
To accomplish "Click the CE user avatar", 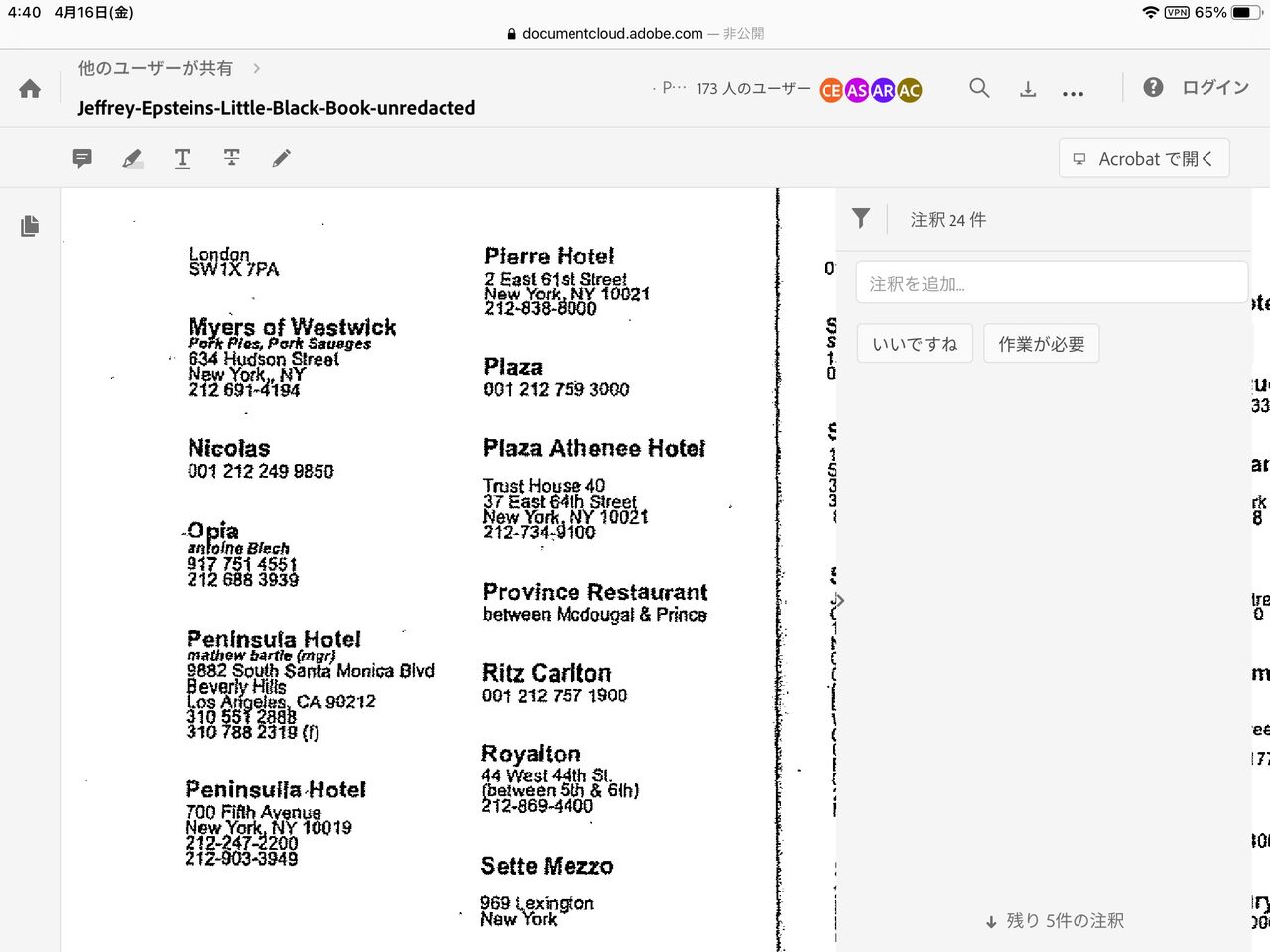I will click(x=831, y=91).
